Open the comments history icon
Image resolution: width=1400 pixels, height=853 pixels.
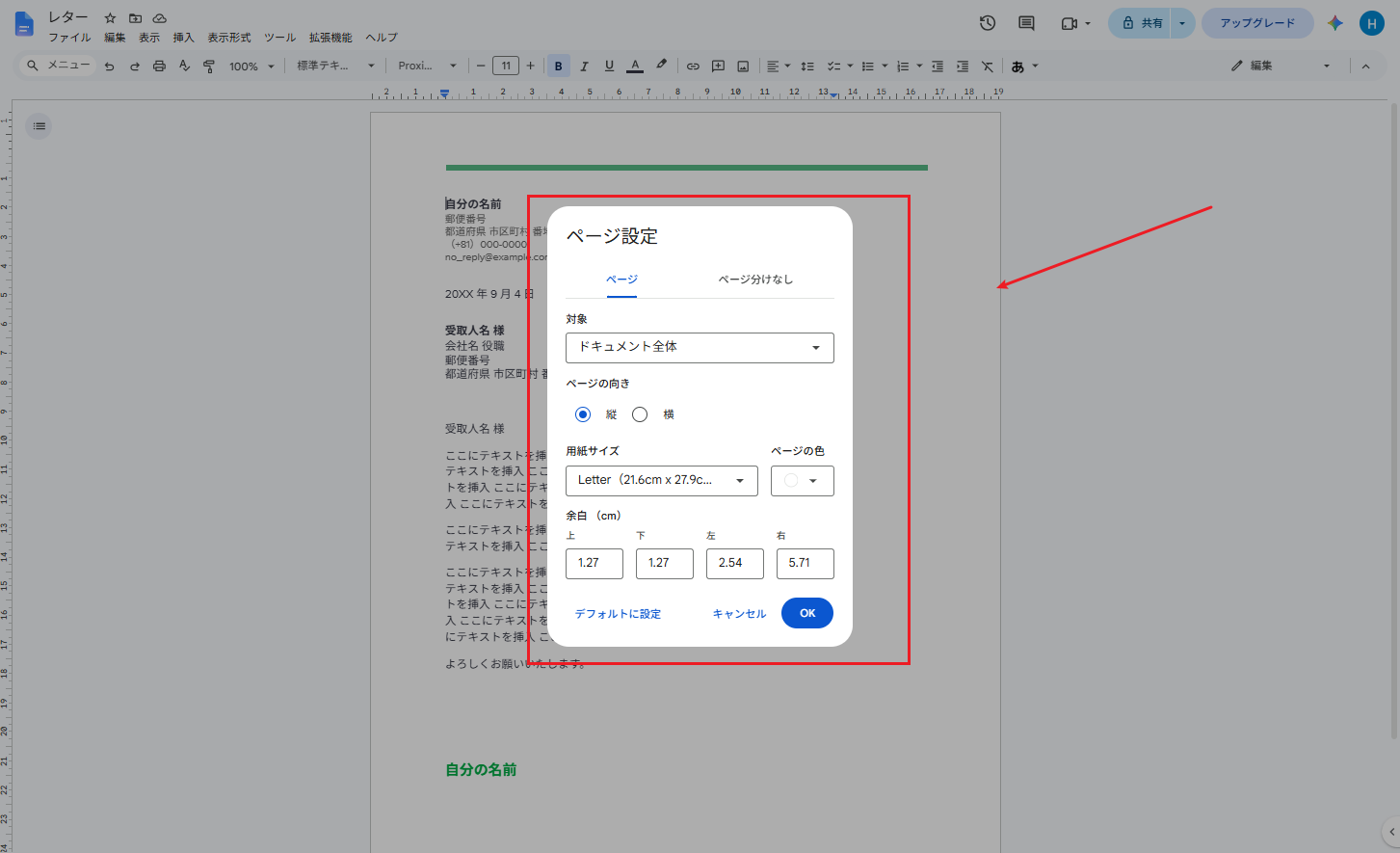(1026, 23)
